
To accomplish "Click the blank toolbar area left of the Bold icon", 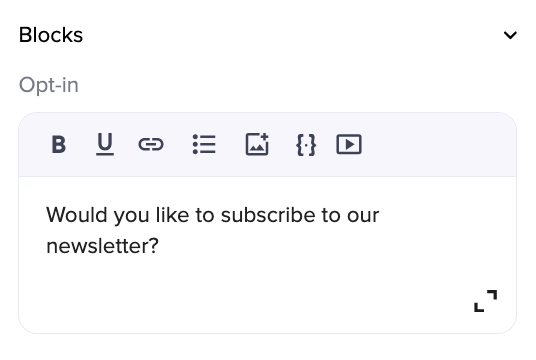I will coord(34,145).
